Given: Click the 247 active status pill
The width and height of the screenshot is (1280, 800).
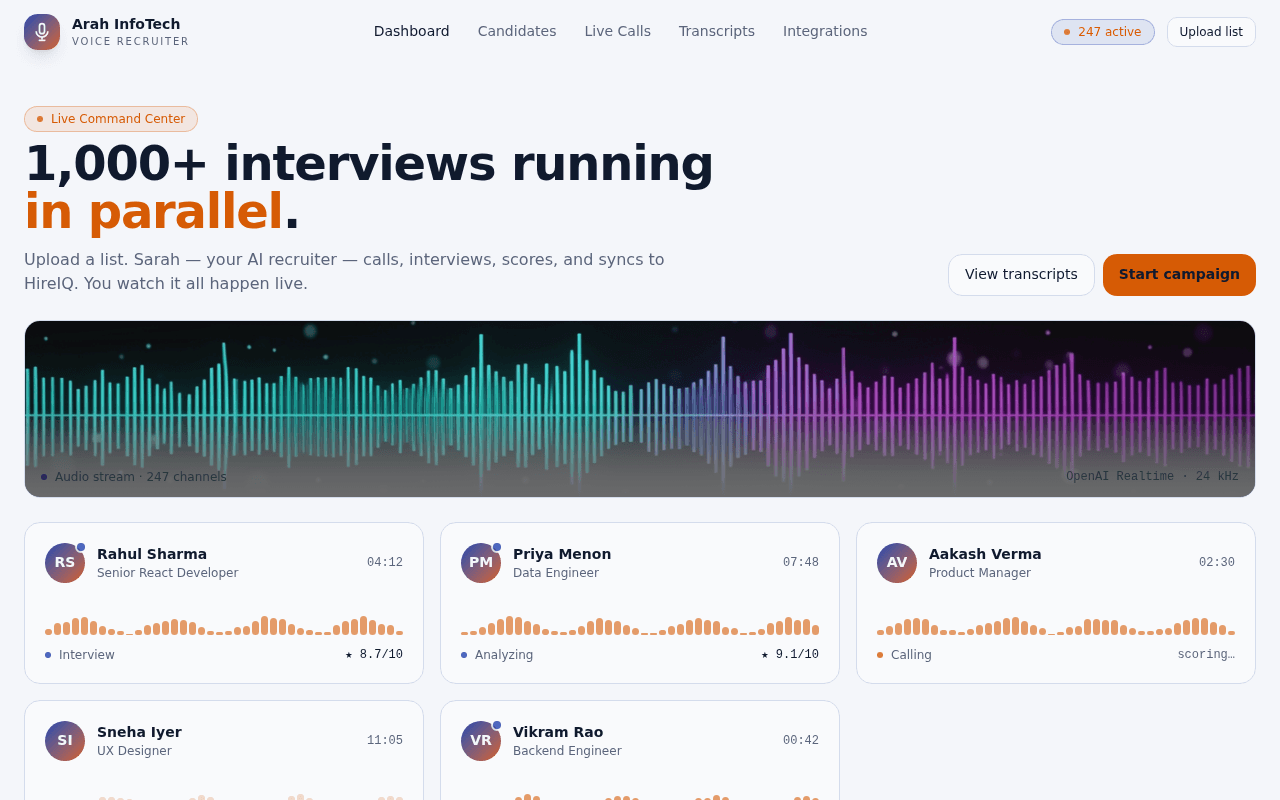Looking at the screenshot, I should tap(1103, 32).
